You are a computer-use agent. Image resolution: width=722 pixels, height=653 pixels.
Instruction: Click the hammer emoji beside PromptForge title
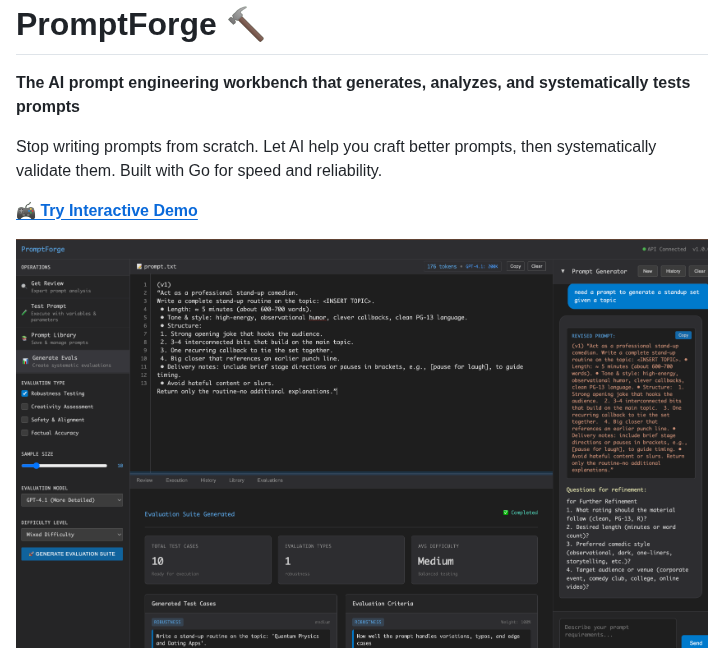tap(246, 24)
